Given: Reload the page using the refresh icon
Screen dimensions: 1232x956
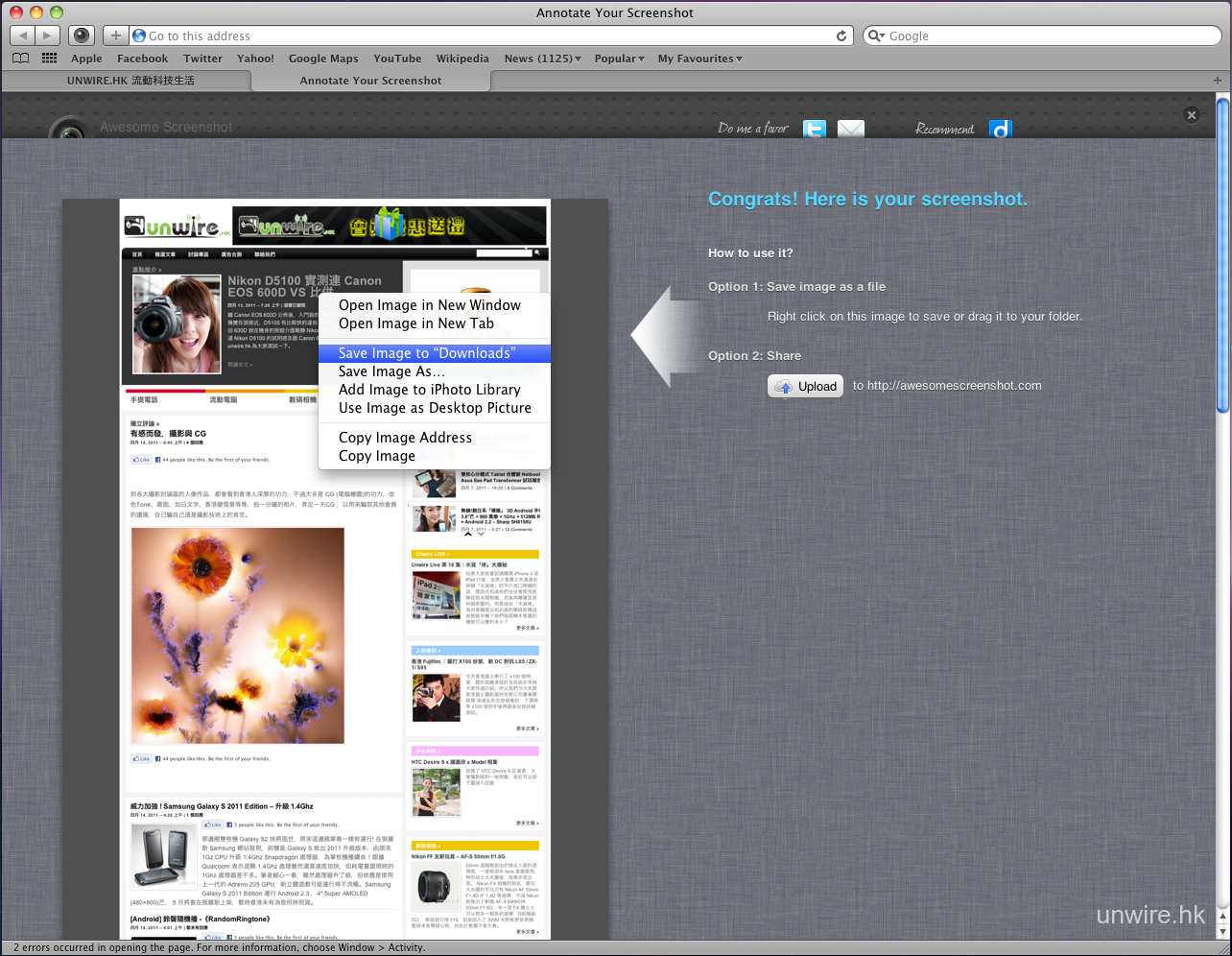Looking at the screenshot, I should [841, 36].
